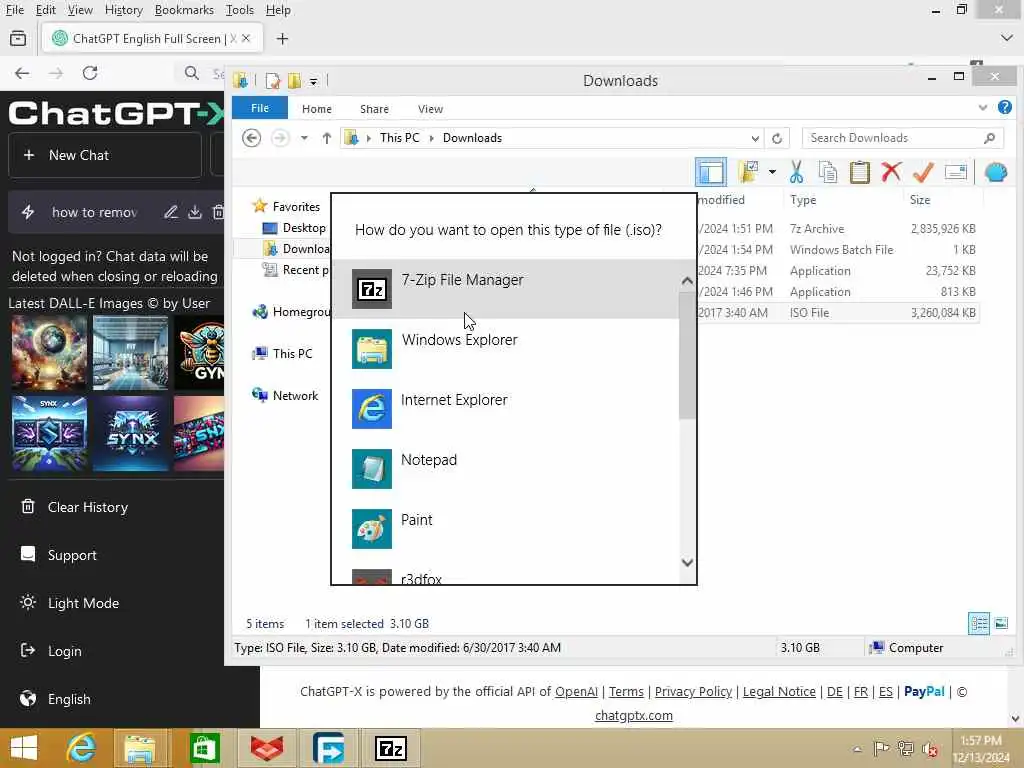The height and width of the screenshot is (768, 1024).
Task: Open the Privacy Policy link
Action: [693, 692]
